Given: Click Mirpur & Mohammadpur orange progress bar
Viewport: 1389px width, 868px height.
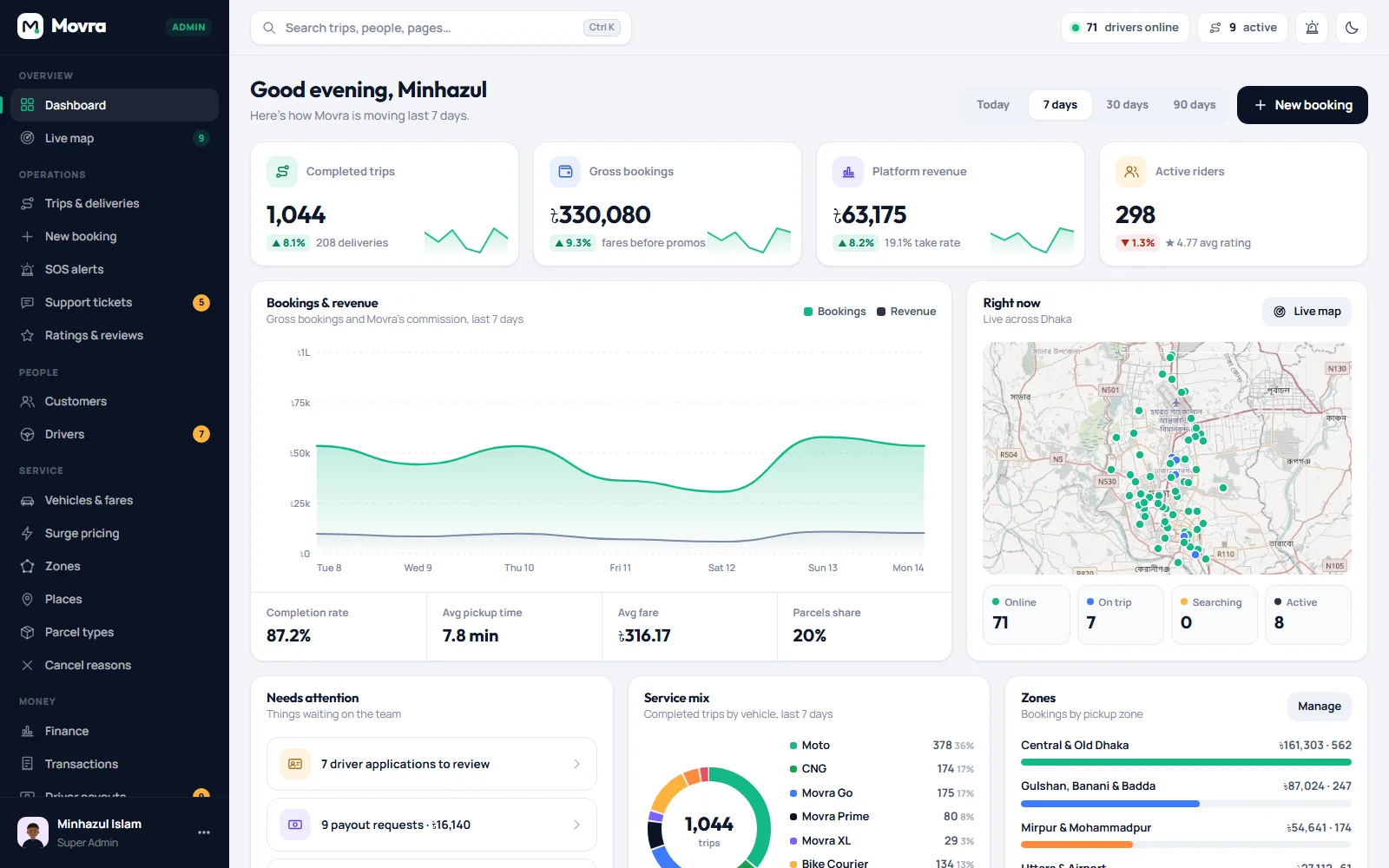Looking at the screenshot, I should coord(1076,845).
